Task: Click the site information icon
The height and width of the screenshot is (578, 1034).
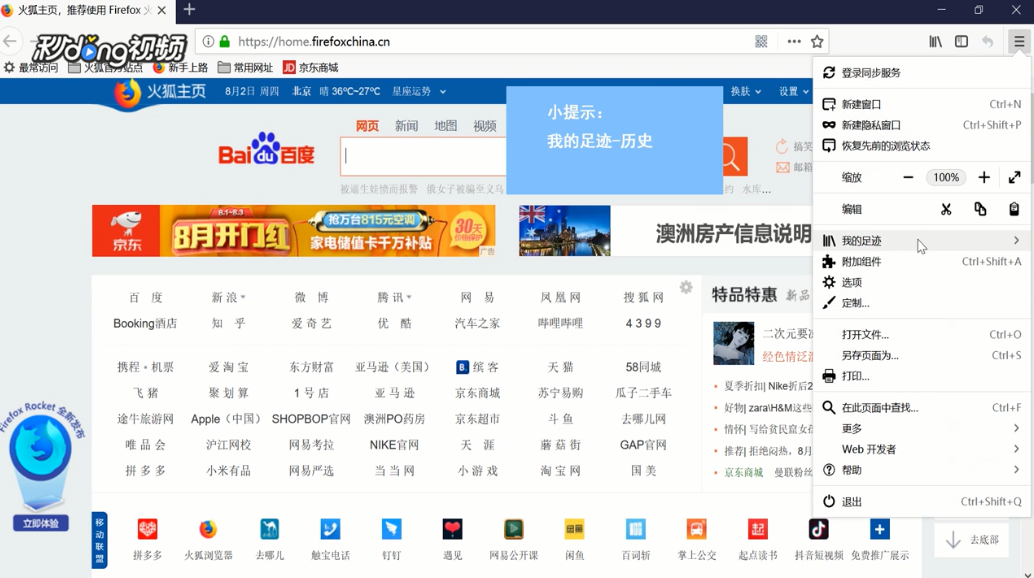Action: coord(208,42)
